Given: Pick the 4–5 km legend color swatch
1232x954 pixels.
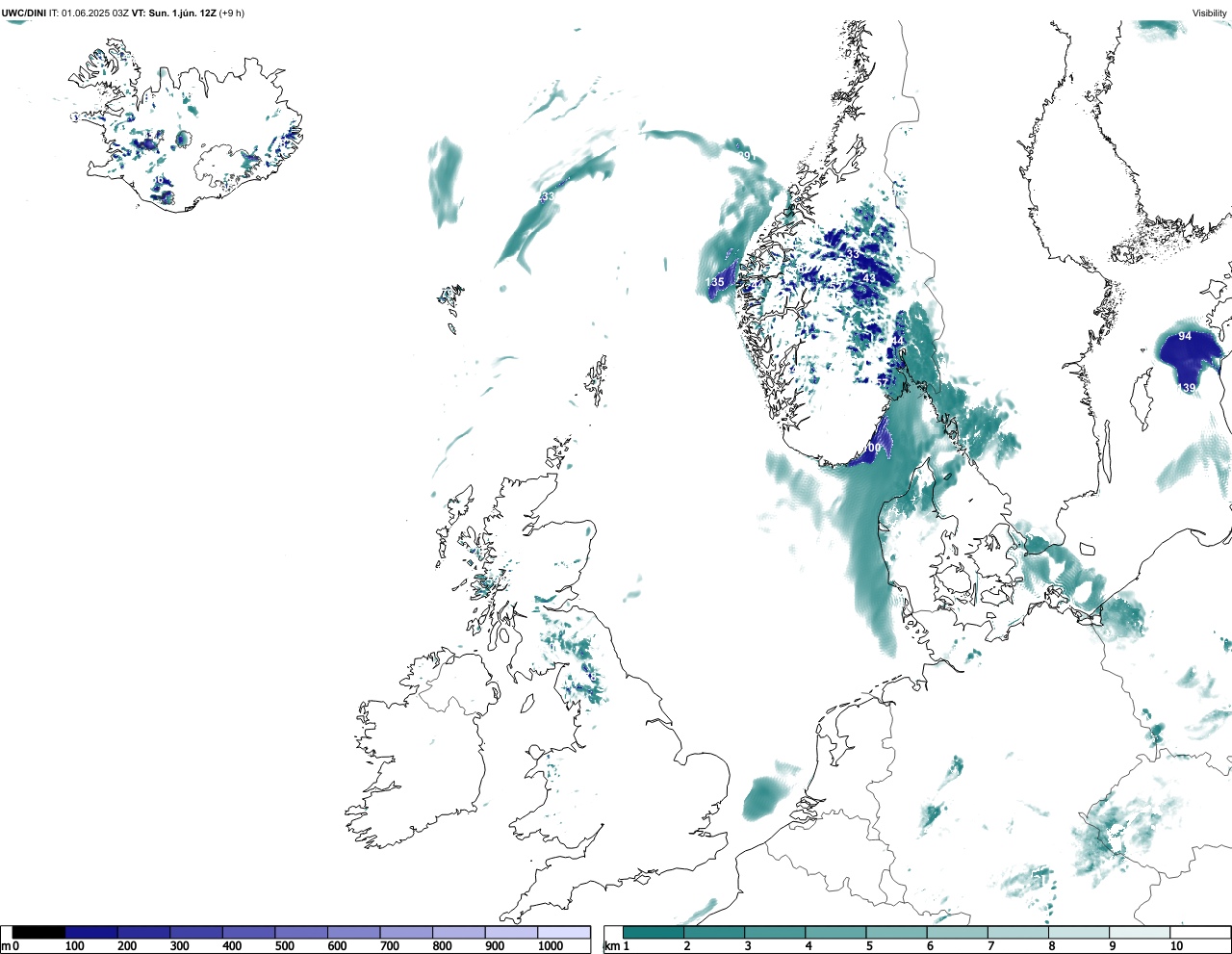Looking at the screenshot, I should pos(835,932).
